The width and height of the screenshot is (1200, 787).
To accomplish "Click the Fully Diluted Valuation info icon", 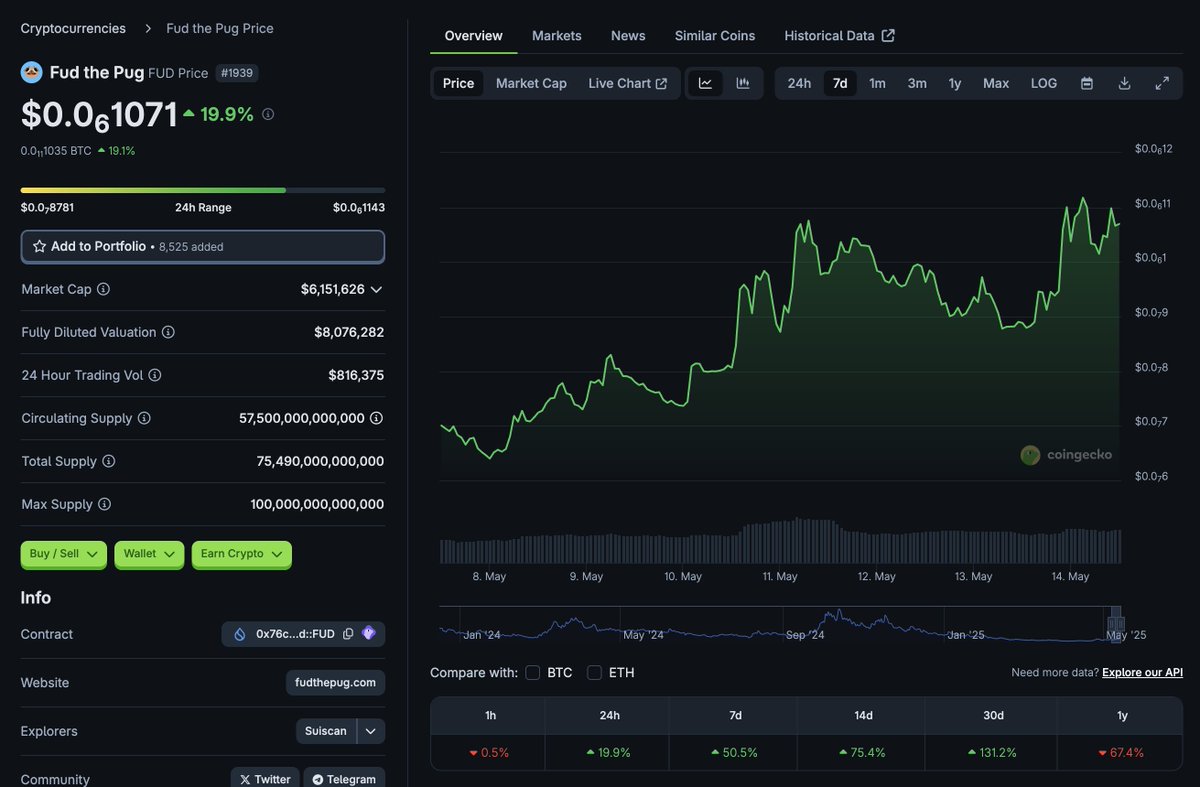I will 168,332.
